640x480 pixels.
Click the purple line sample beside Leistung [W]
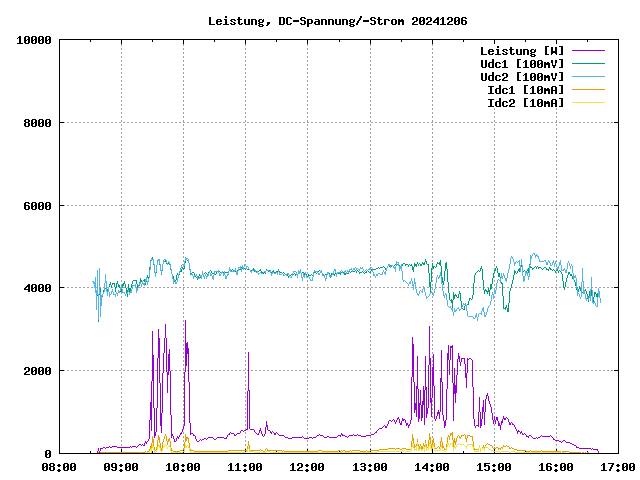click(x=588, y=51)
